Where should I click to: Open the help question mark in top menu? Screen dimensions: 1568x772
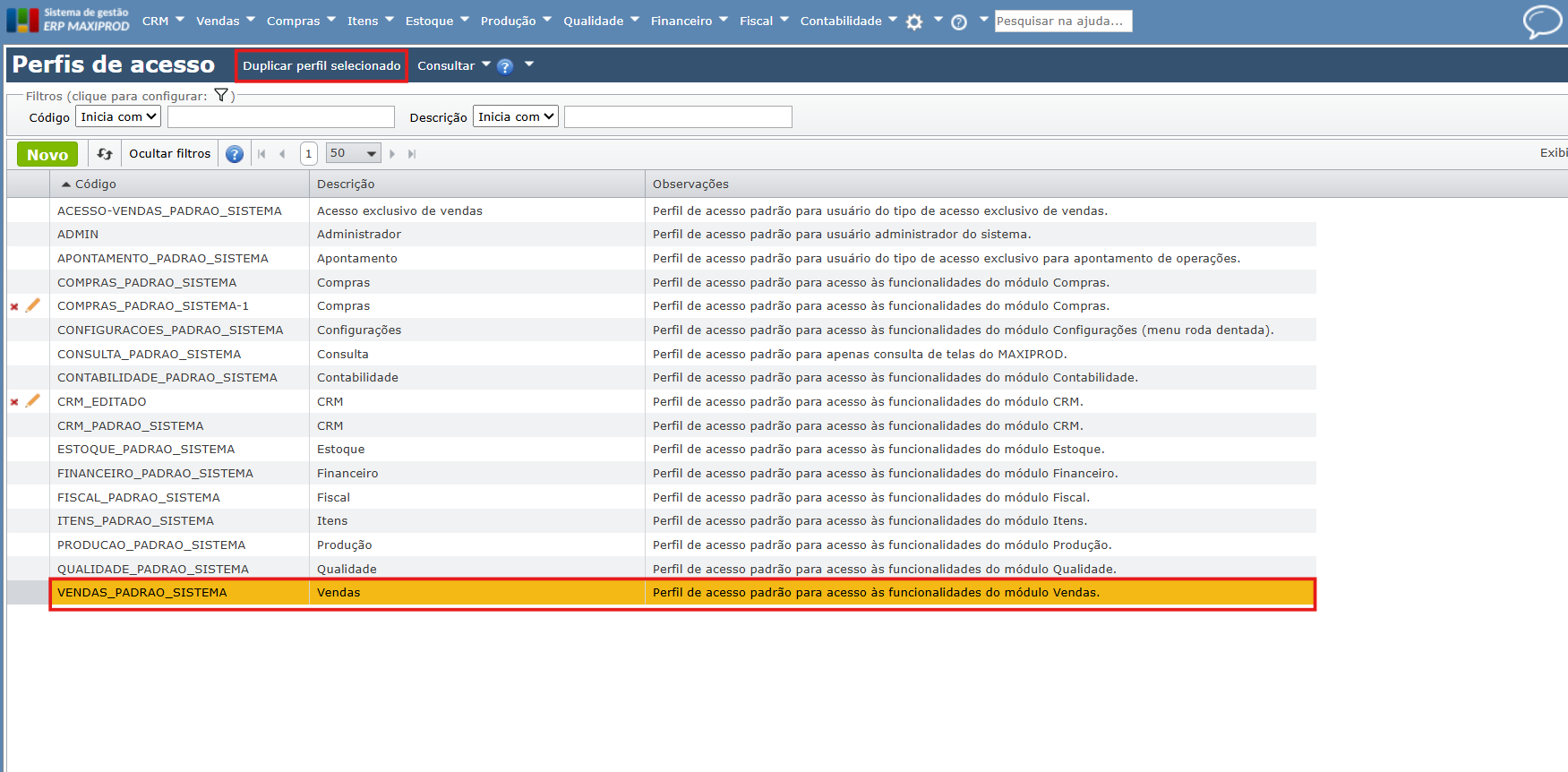[959, 22]
